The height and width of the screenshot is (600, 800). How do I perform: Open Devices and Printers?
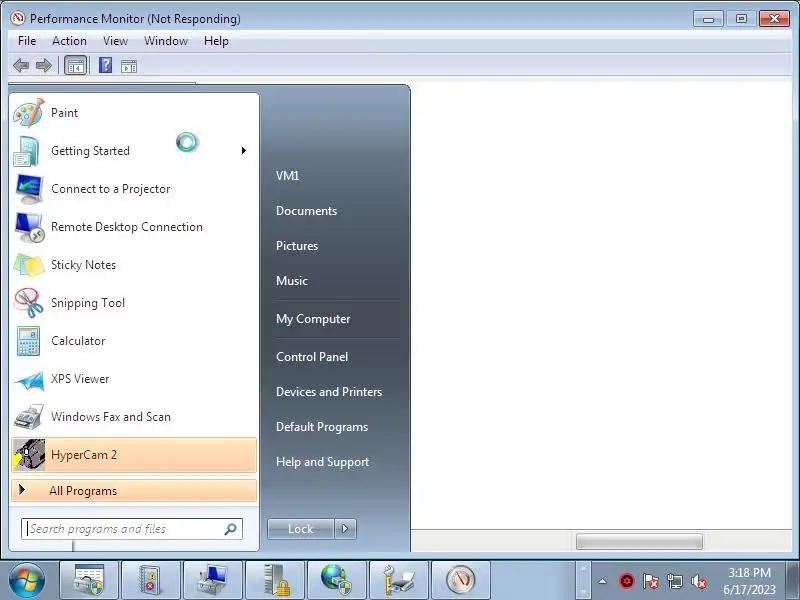click(329, 391)
